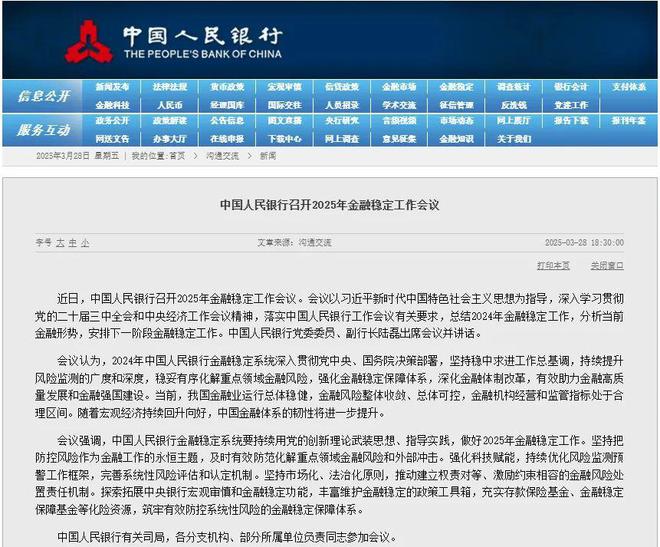Click the article source text 文章来源：沟通交流
The height and width of the screenshot is (547, 660).
pos(294,243)
